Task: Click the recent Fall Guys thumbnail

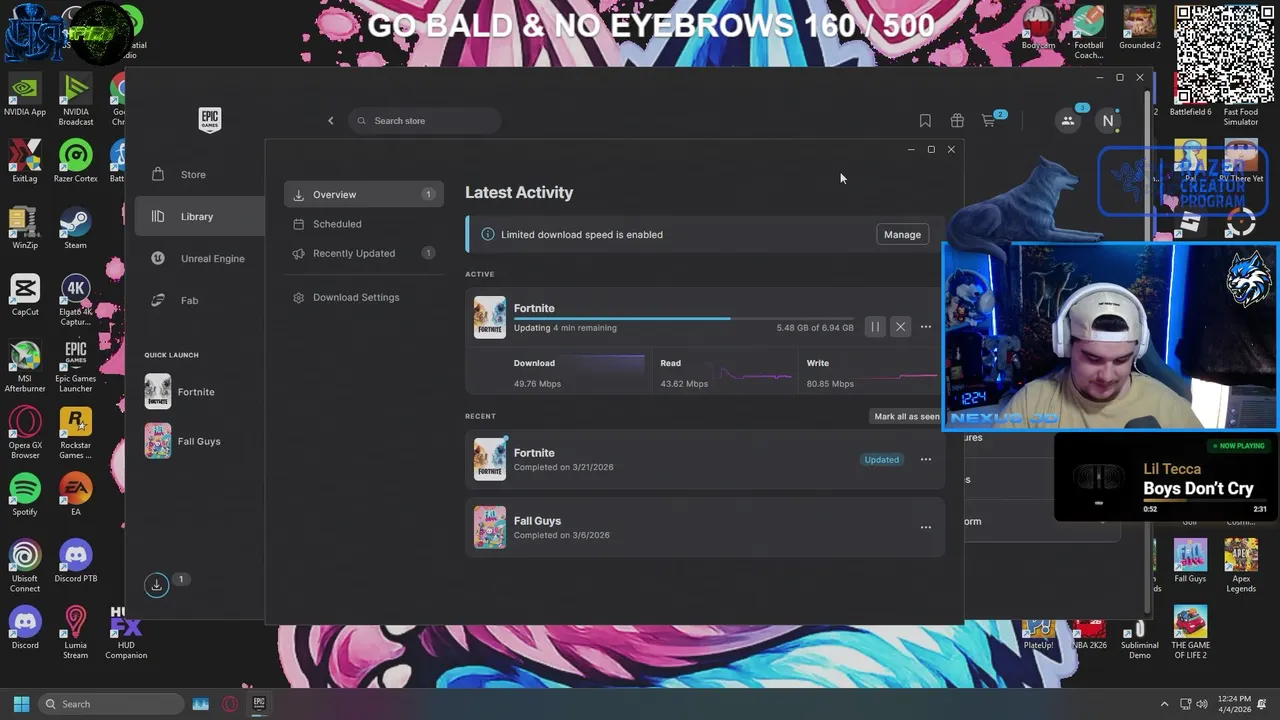Action: coord(490,527)
